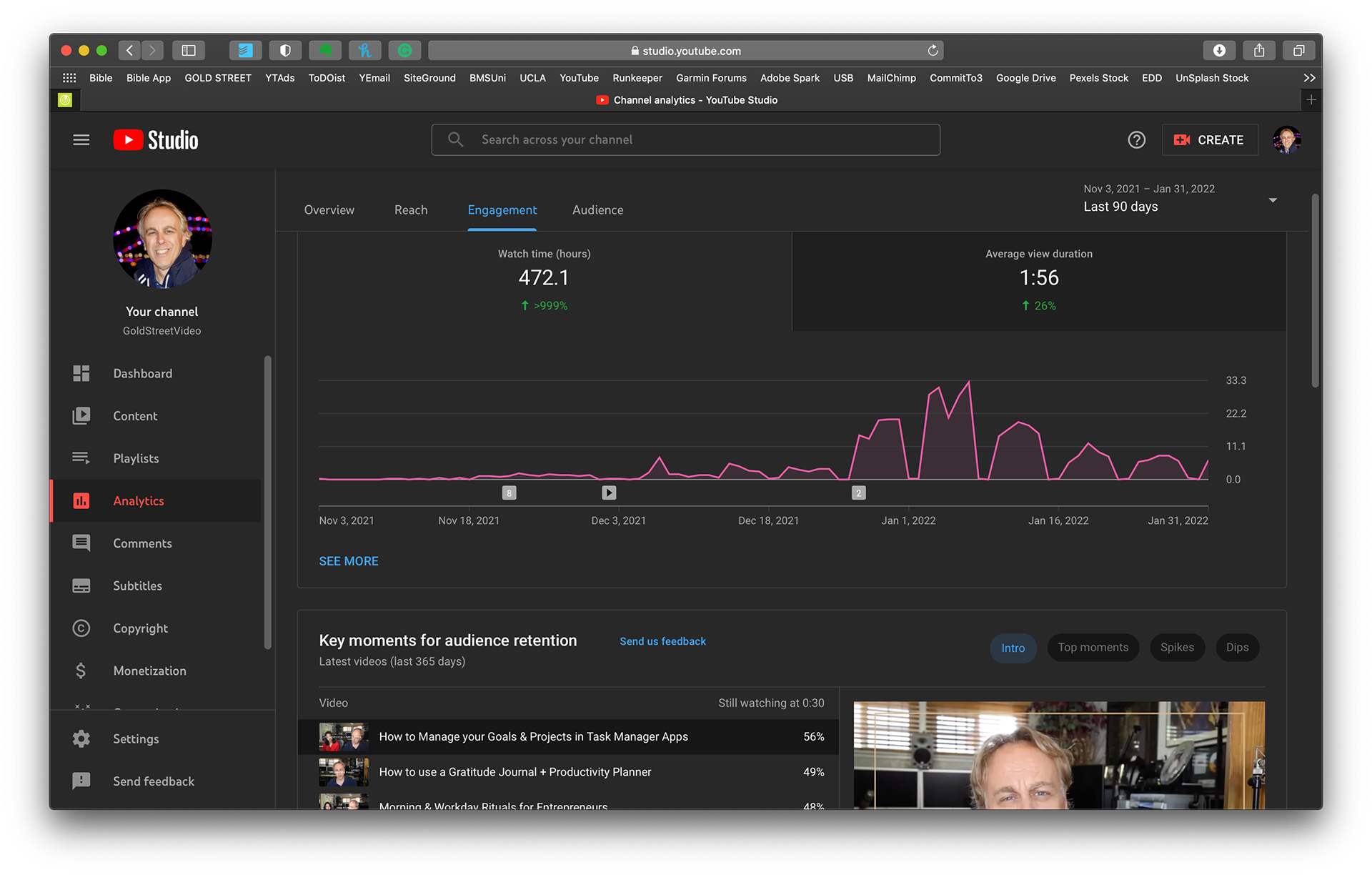Viewport: 1372px width, 875px height.
Task: Open the Content section icon
Action: (81, 416)
